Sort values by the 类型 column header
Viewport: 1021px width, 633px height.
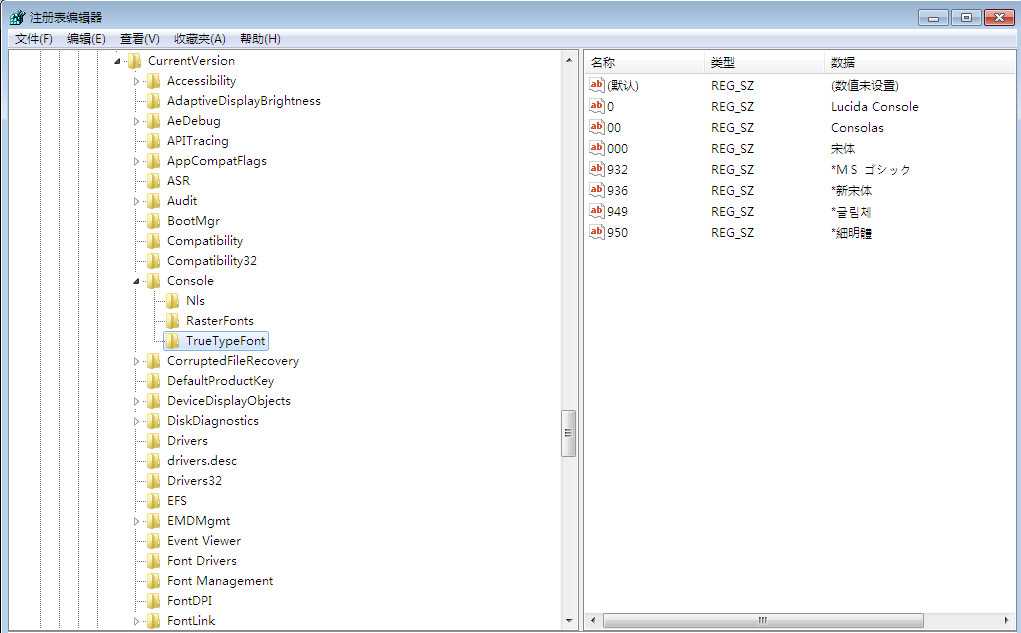click(x=765, y=63)
